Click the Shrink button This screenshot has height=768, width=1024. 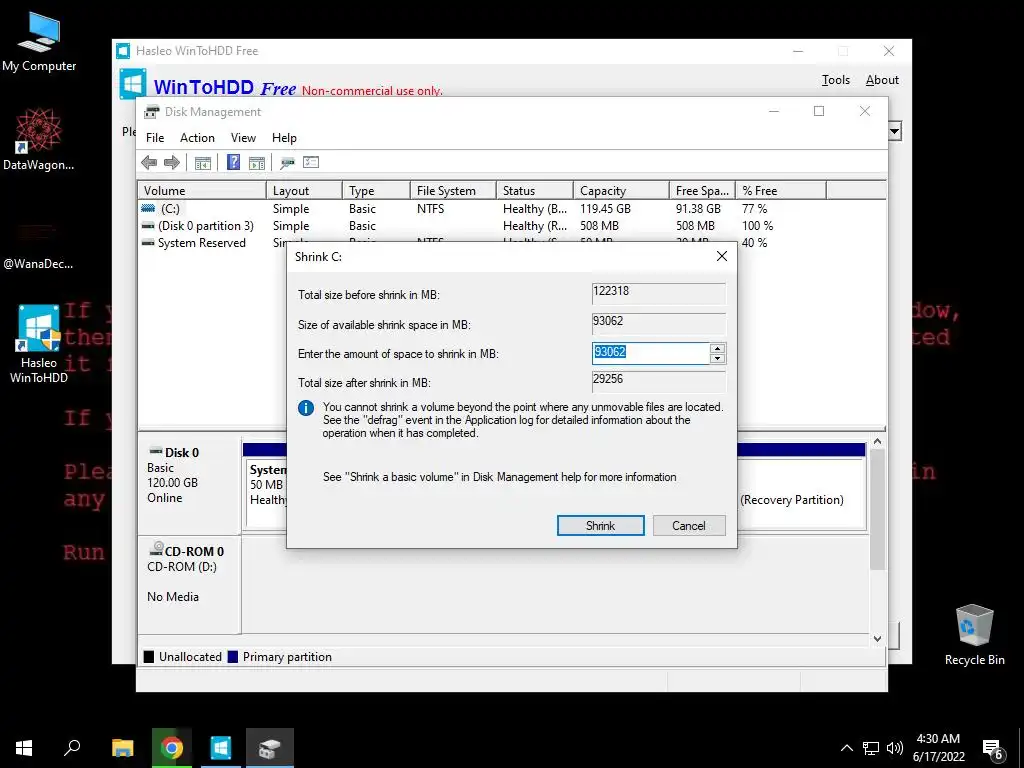click(x=600, y=526)
